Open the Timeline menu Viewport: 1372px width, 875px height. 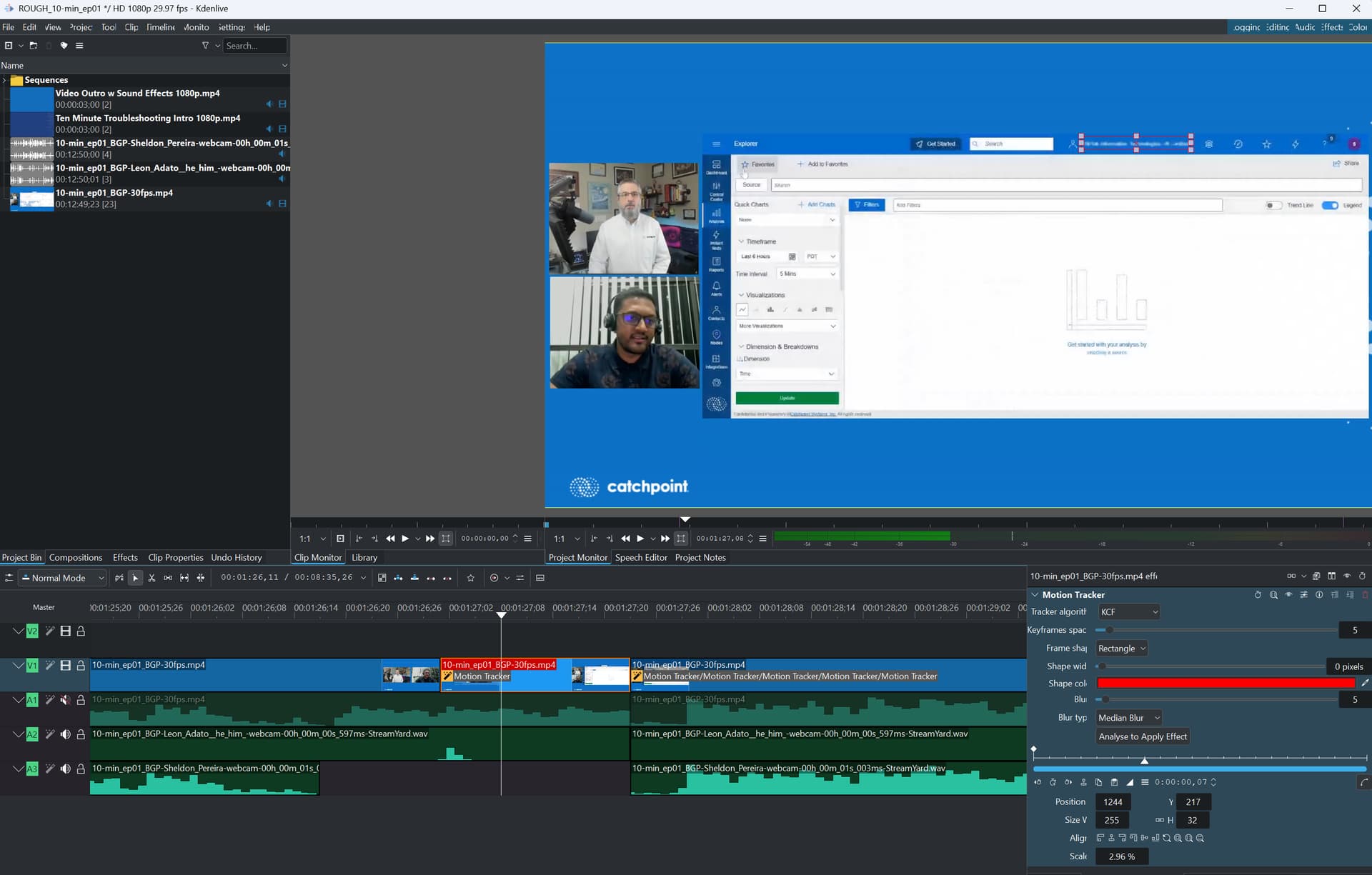click(x=161, y=27)
